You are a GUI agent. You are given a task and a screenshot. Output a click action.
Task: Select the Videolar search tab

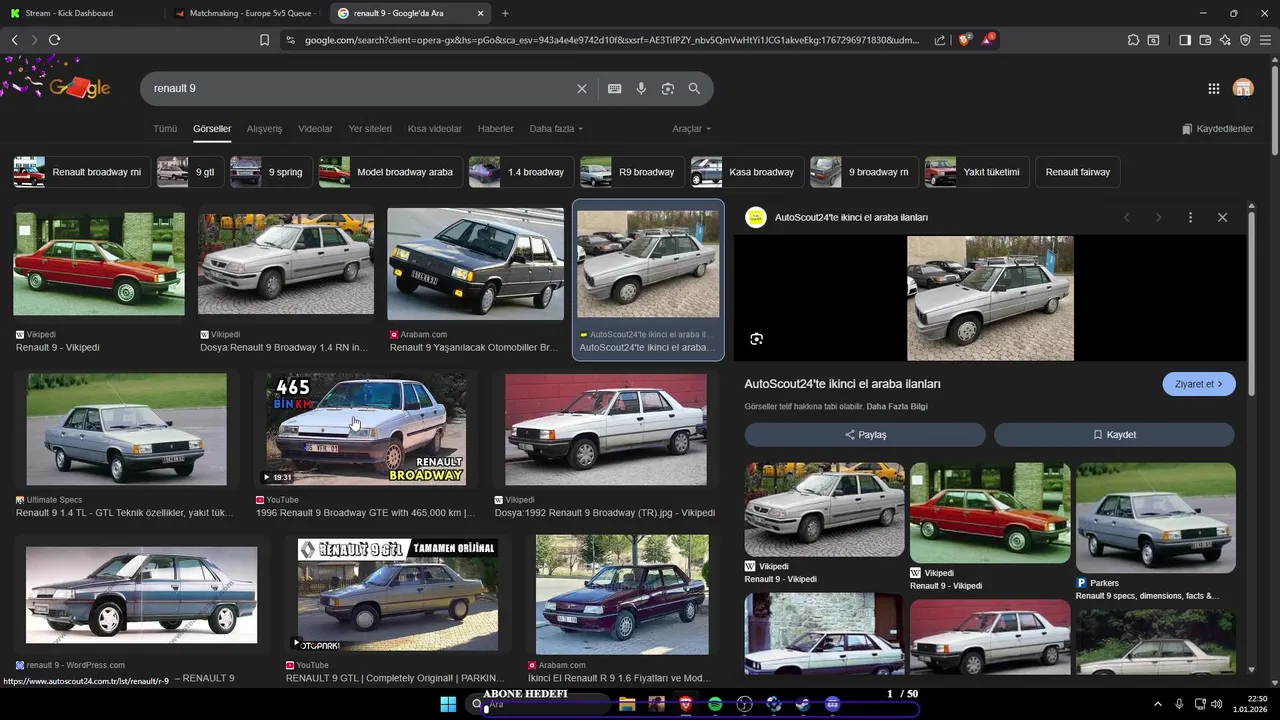315,129
